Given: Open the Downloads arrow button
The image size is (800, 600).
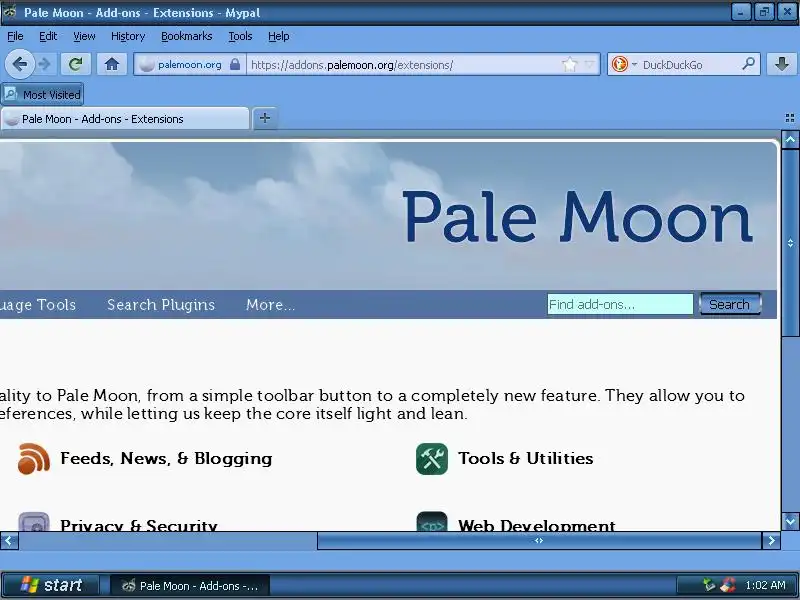Looking at the screenshot, I should (x=782, y=64).
